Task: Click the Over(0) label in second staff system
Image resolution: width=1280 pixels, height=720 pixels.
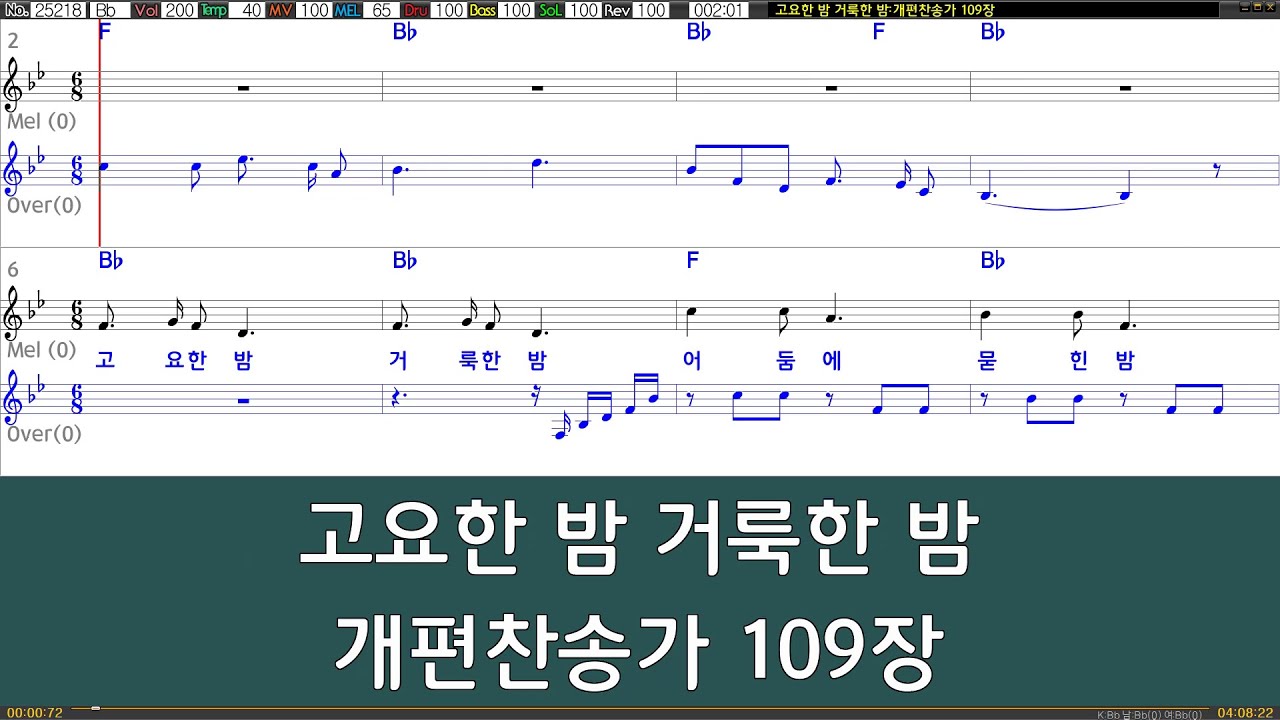Action: 44,433
